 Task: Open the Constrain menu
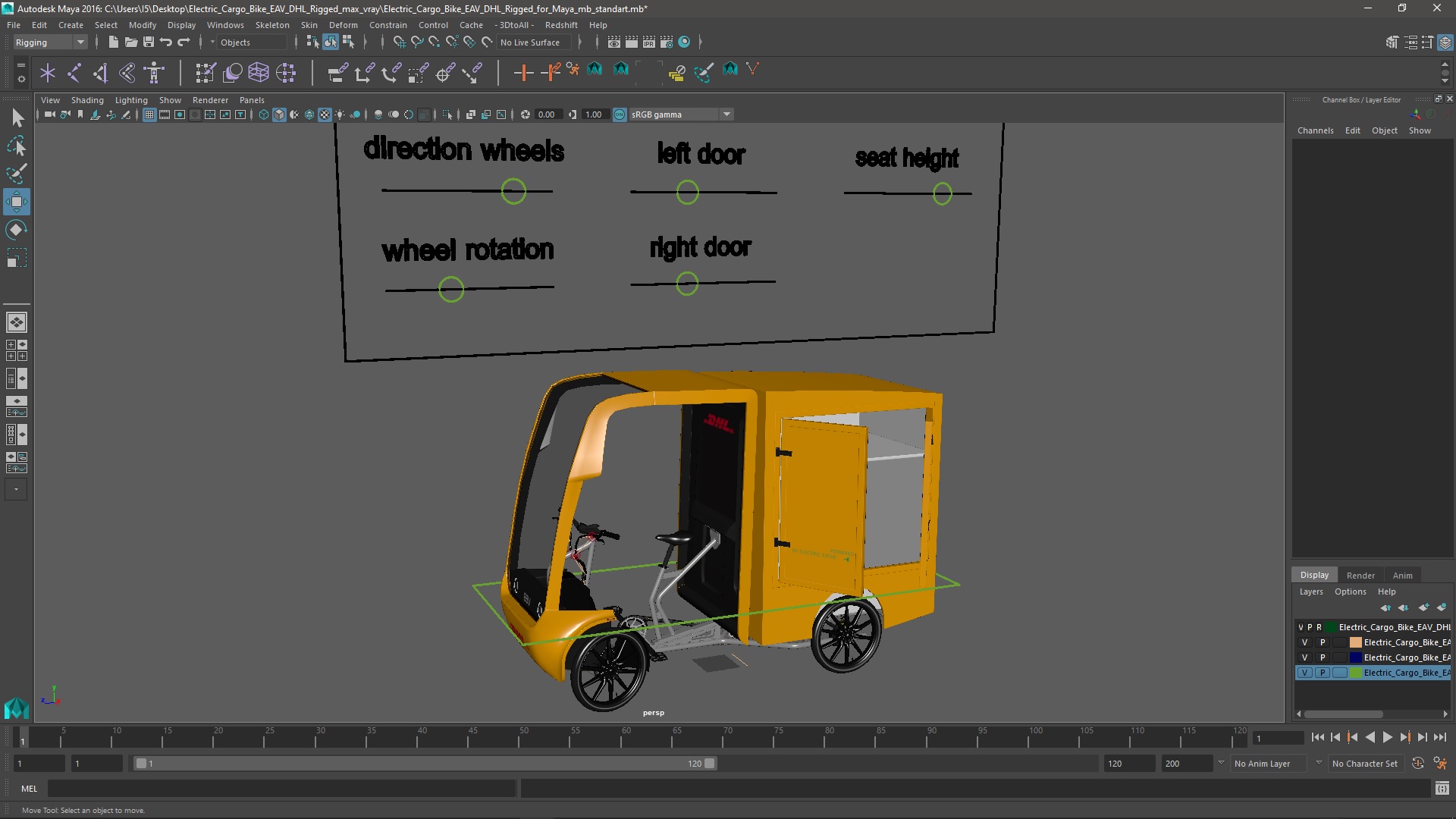pos(388,25)
